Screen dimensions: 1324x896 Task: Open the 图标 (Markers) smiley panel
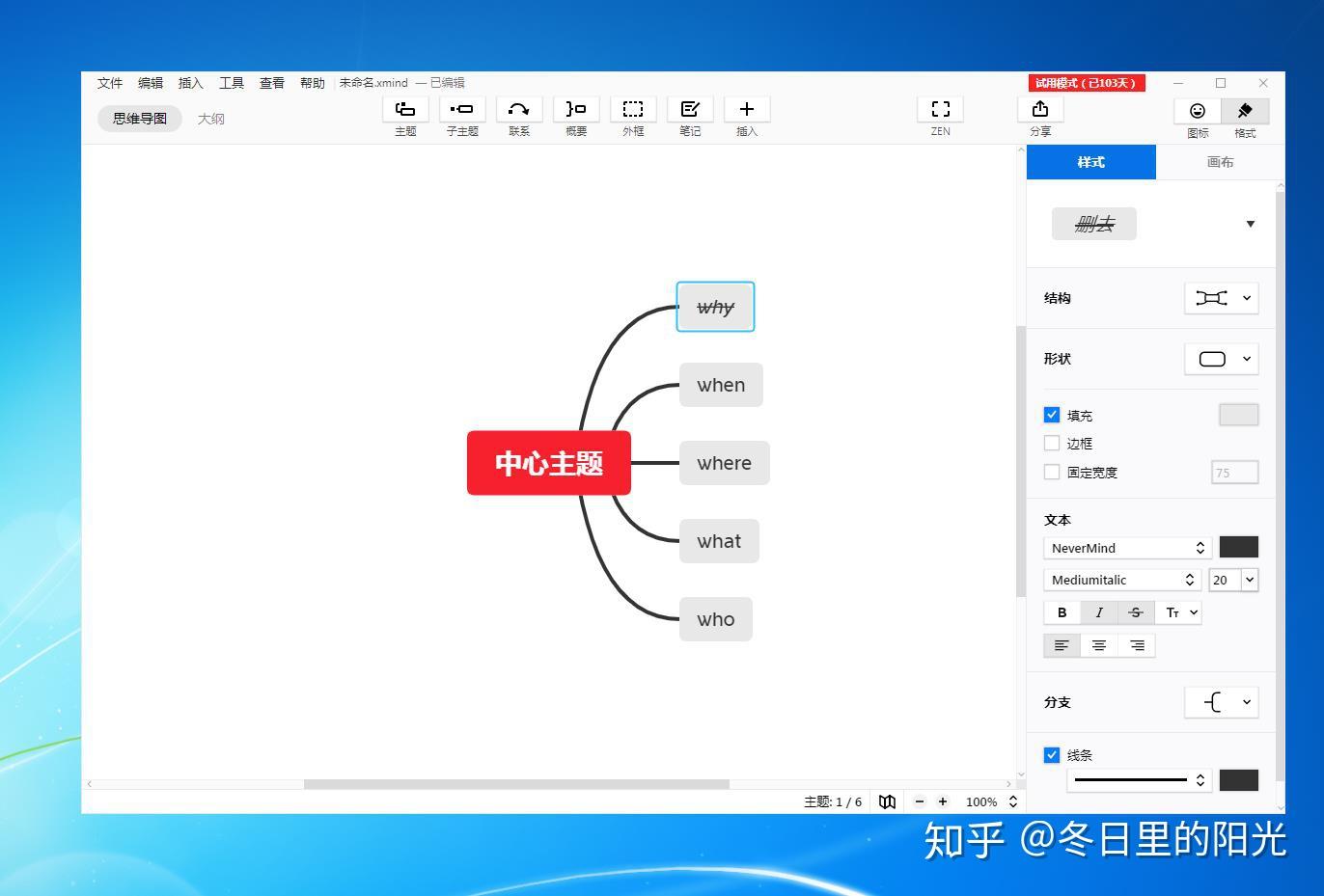(1198, 111)
